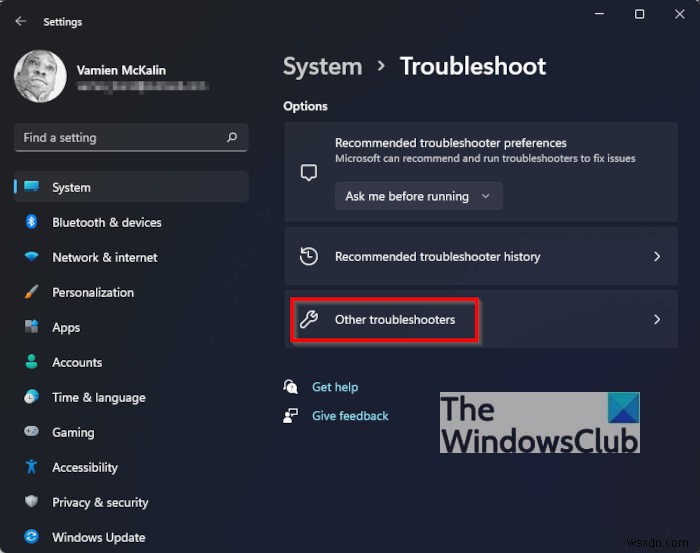Click the Gaming controller icon
Image resolution: width=700 pixels, height=553 pixels.
point(32,432)
